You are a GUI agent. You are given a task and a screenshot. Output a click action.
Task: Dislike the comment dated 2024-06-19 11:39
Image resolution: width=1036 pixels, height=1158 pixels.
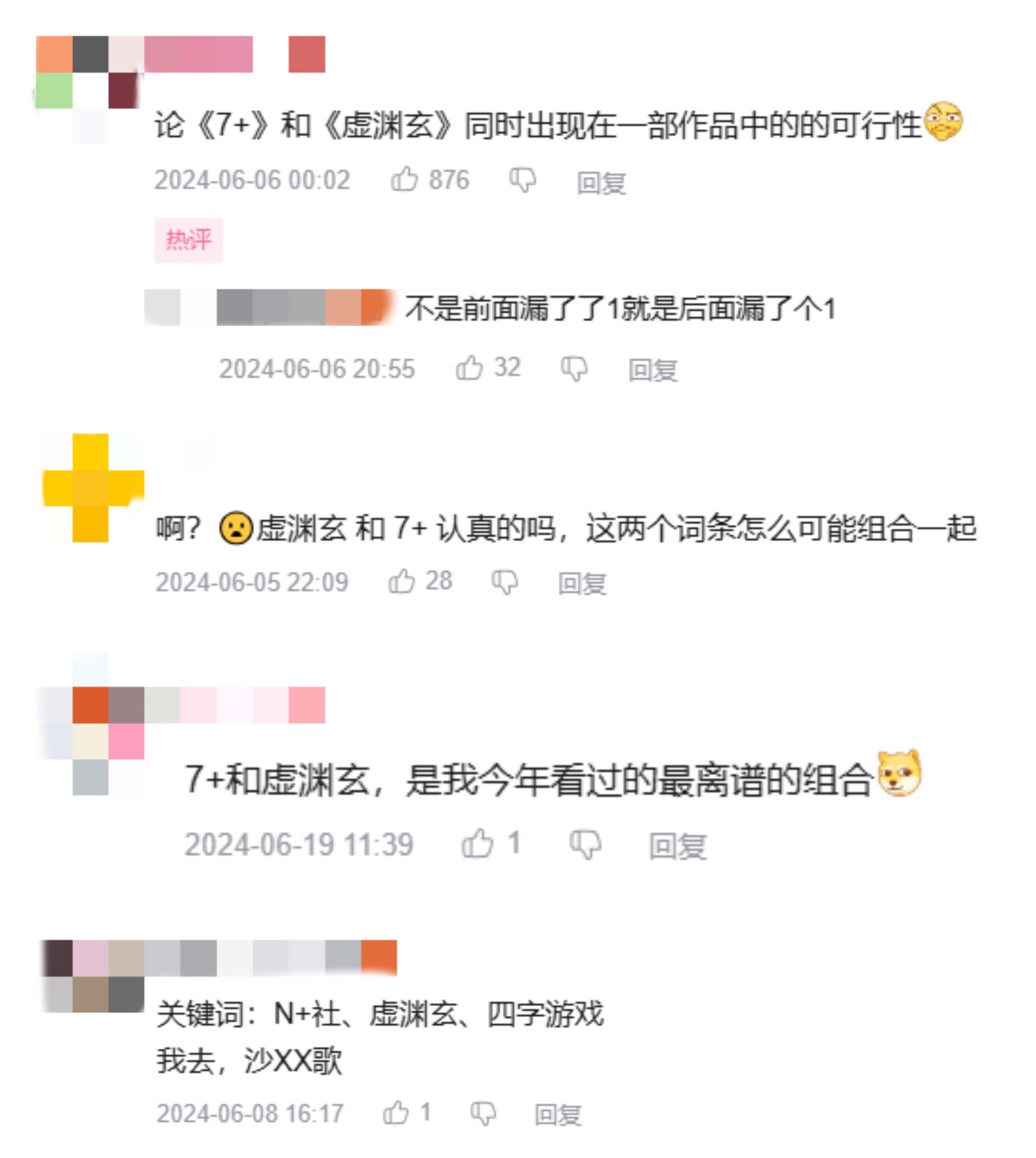click(586, 845)
